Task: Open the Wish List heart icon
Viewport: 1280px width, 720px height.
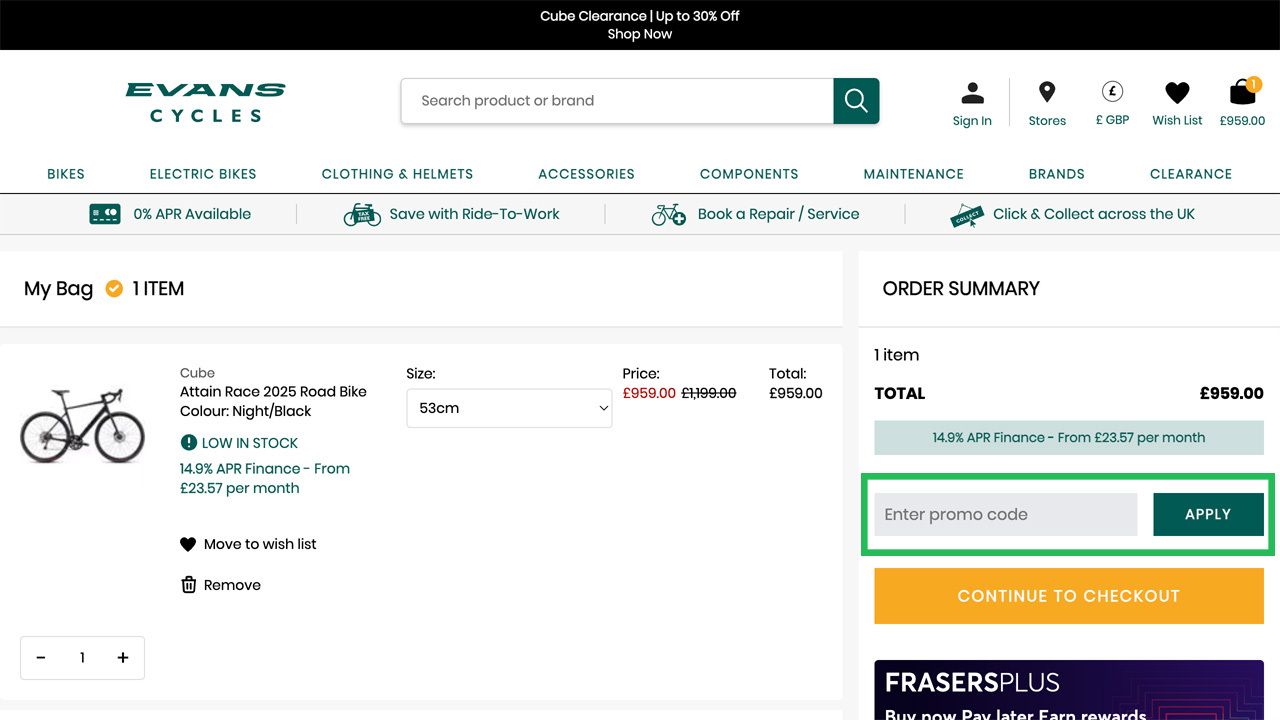Action: pos(1177,93)
